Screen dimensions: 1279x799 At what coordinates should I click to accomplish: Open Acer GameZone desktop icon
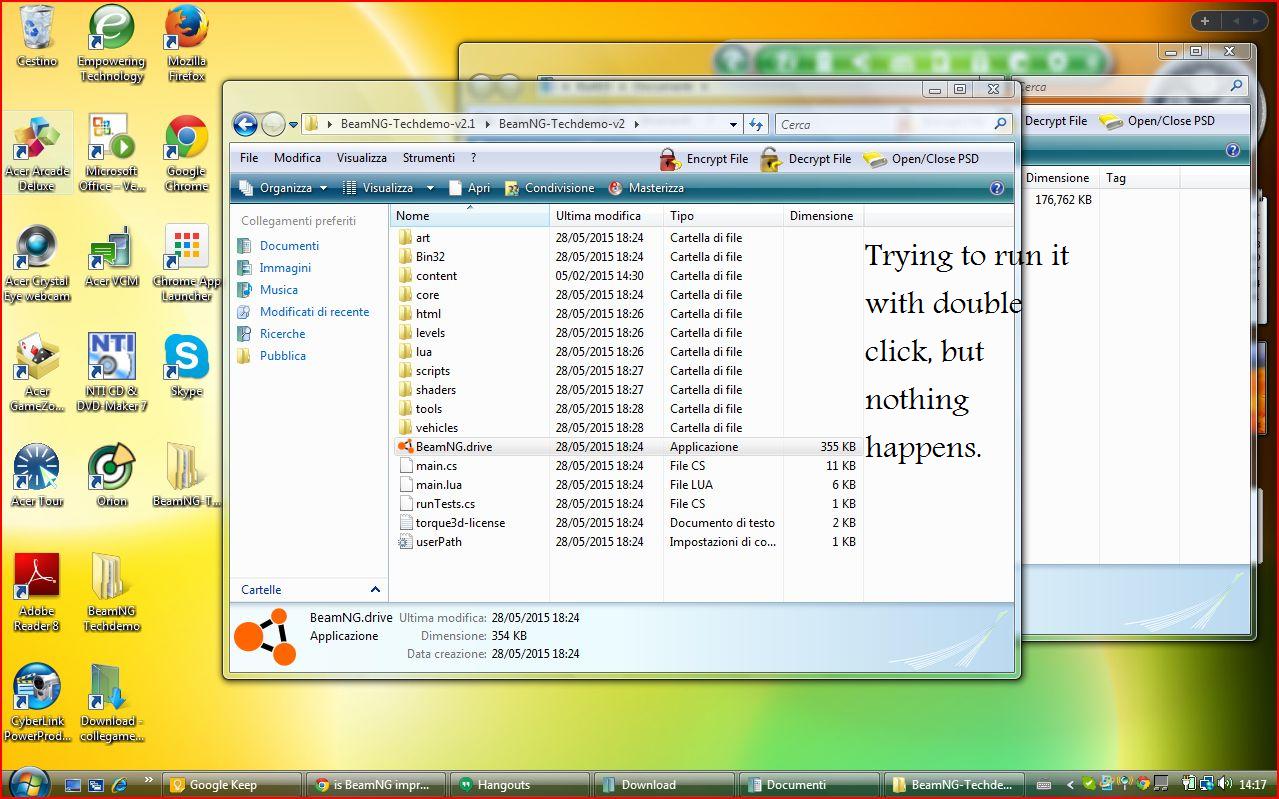(x=37, y=373)
